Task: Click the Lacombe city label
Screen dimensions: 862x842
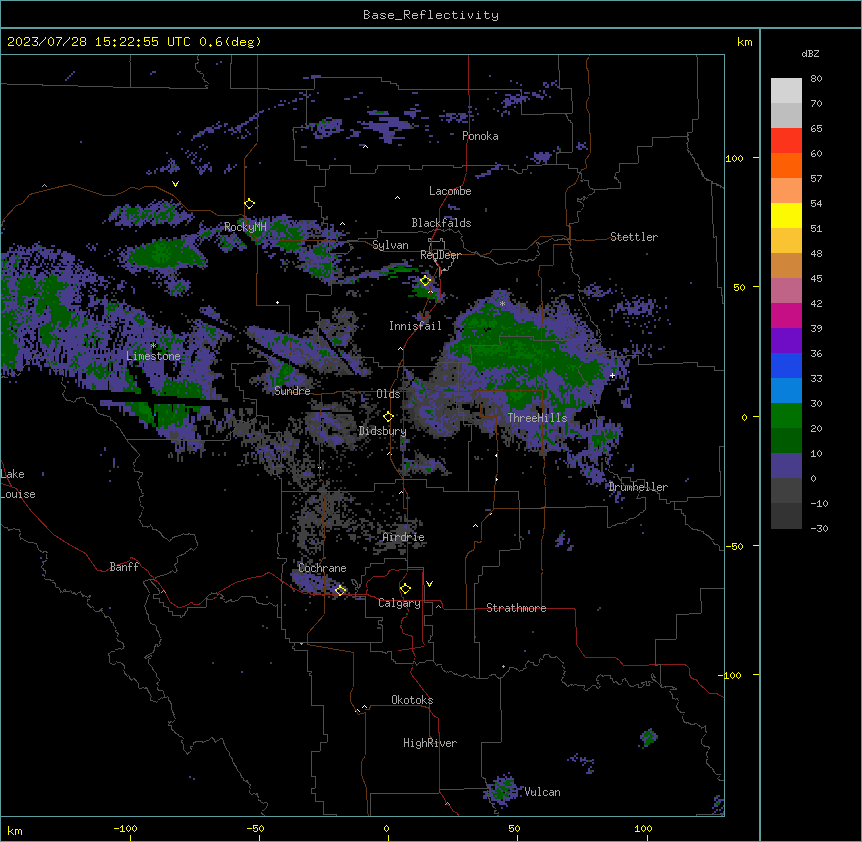Action: tap(450, 191)
